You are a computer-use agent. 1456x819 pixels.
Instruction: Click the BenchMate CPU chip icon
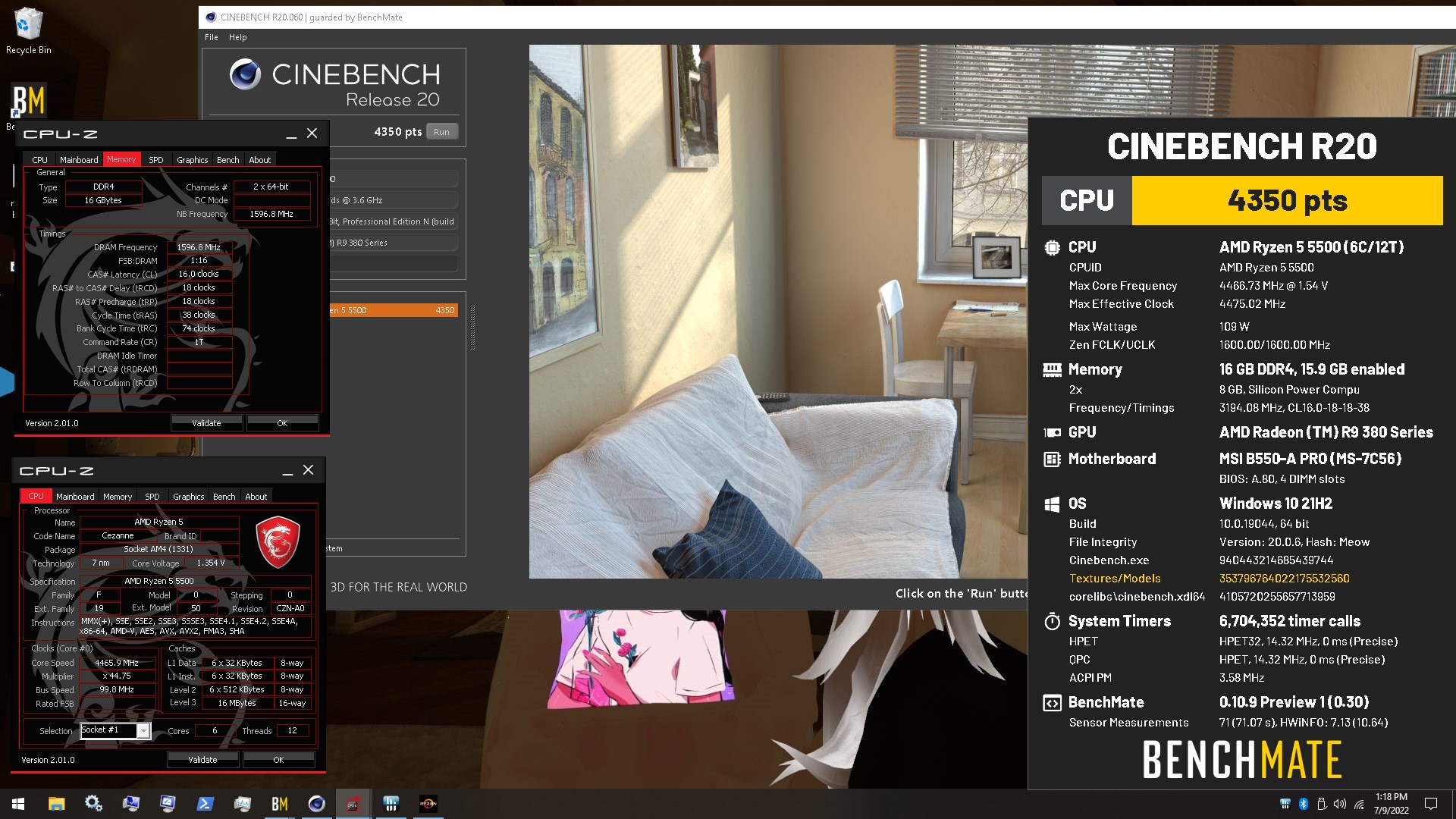1052,247
